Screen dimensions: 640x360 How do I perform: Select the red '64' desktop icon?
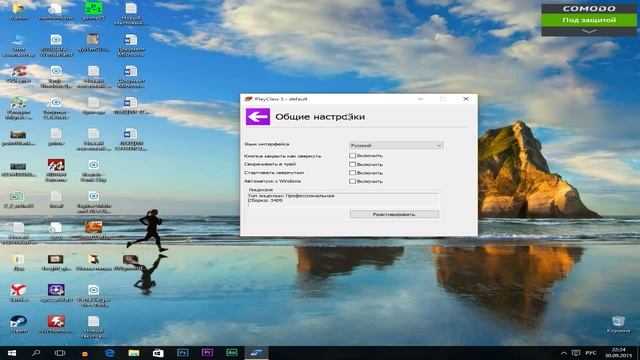(x=56, y=170)
